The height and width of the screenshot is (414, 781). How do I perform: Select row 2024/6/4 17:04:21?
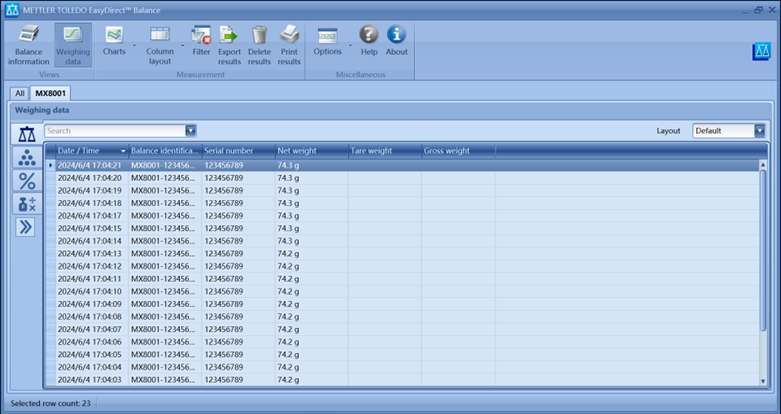[402, 165]
